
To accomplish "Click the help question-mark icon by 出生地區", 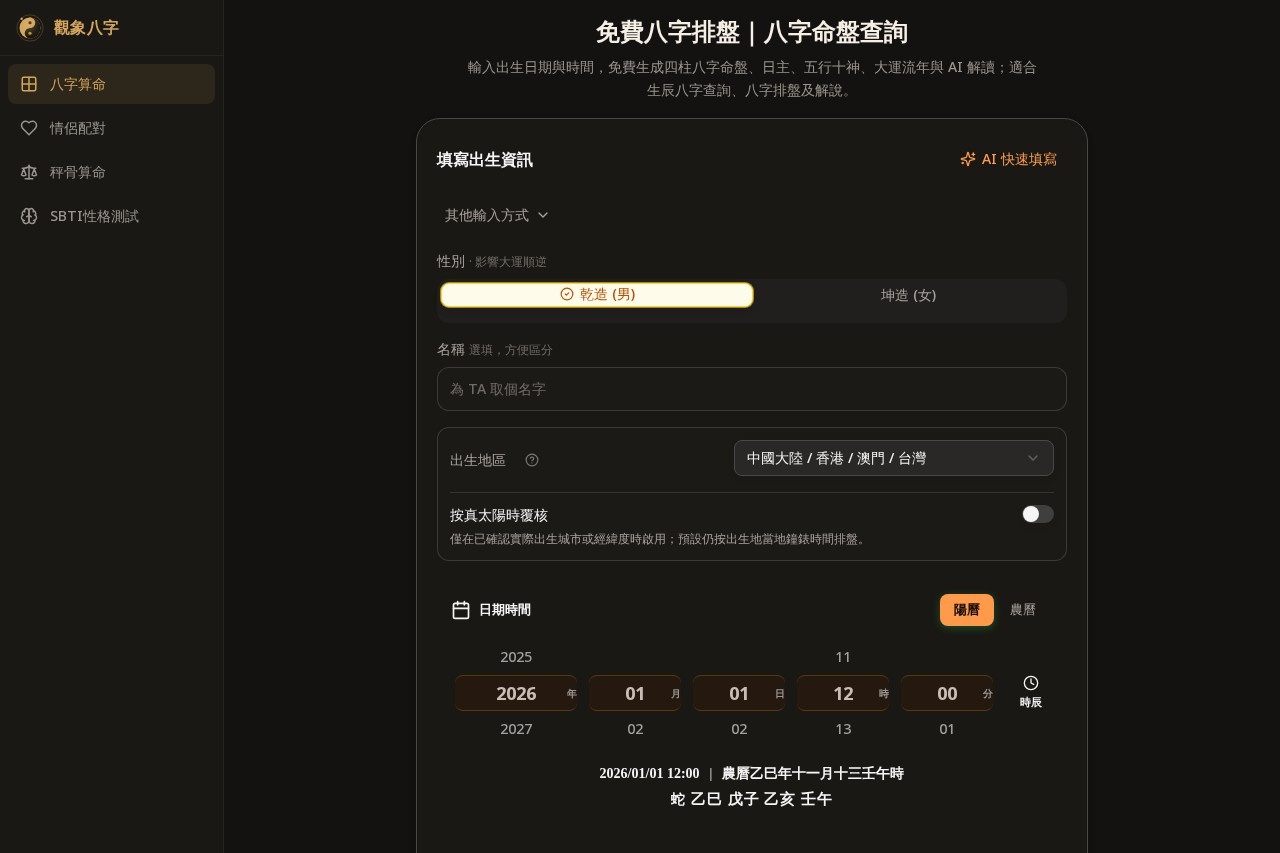I will pos(532,460).
